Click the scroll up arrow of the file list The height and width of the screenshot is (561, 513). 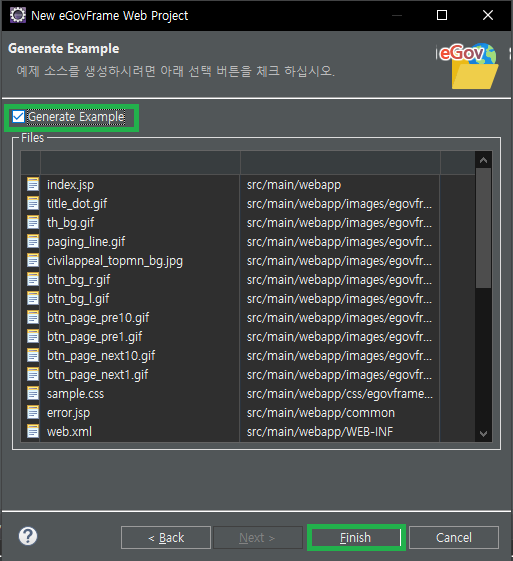click(483, 160)
